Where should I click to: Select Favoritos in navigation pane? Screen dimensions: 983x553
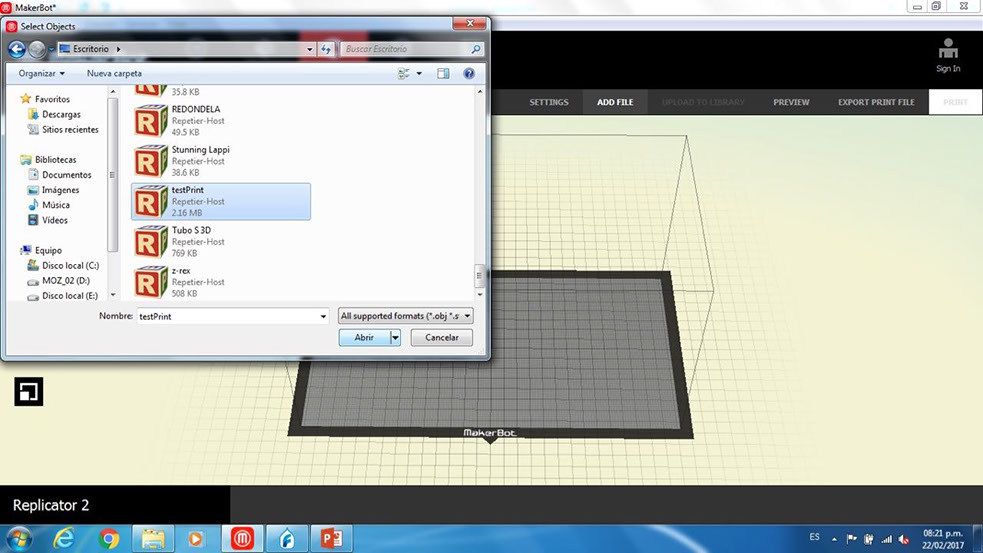(x=52, y=99)
